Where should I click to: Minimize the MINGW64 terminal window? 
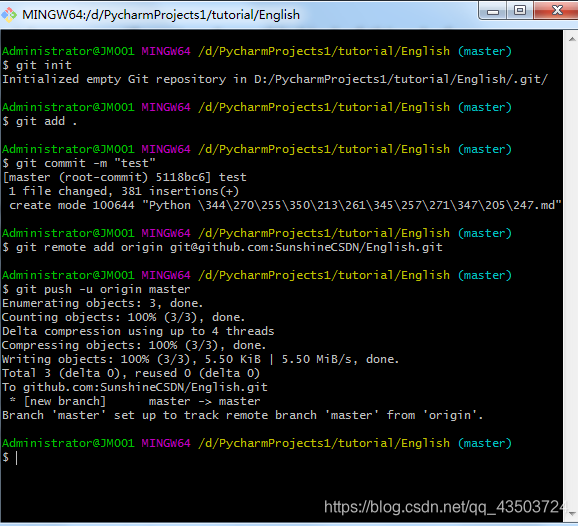tap(493, 11)
